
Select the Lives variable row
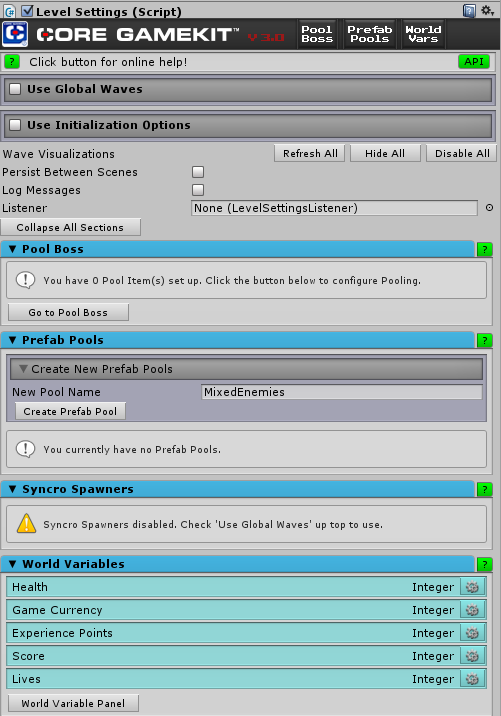[x=246, y=679]
